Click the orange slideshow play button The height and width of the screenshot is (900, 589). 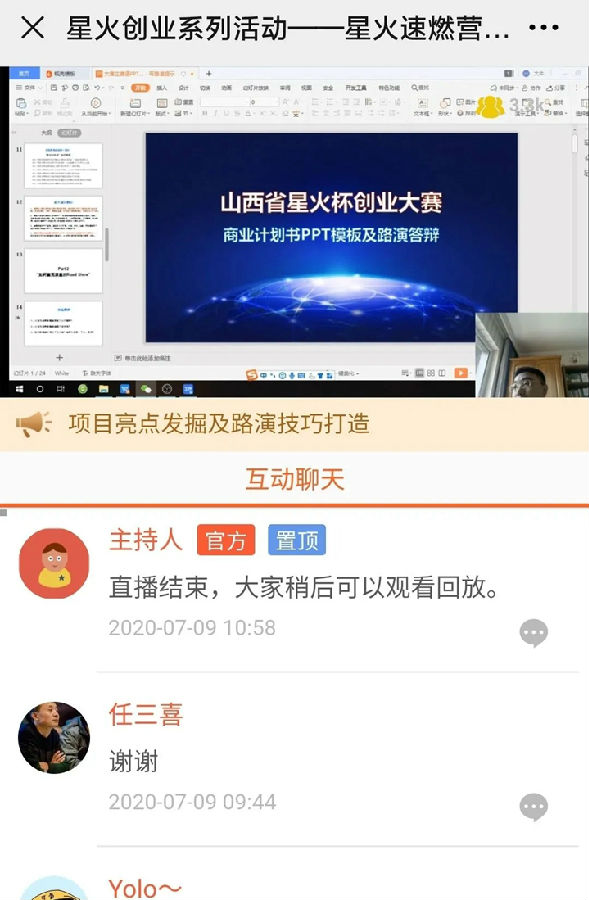461,373
